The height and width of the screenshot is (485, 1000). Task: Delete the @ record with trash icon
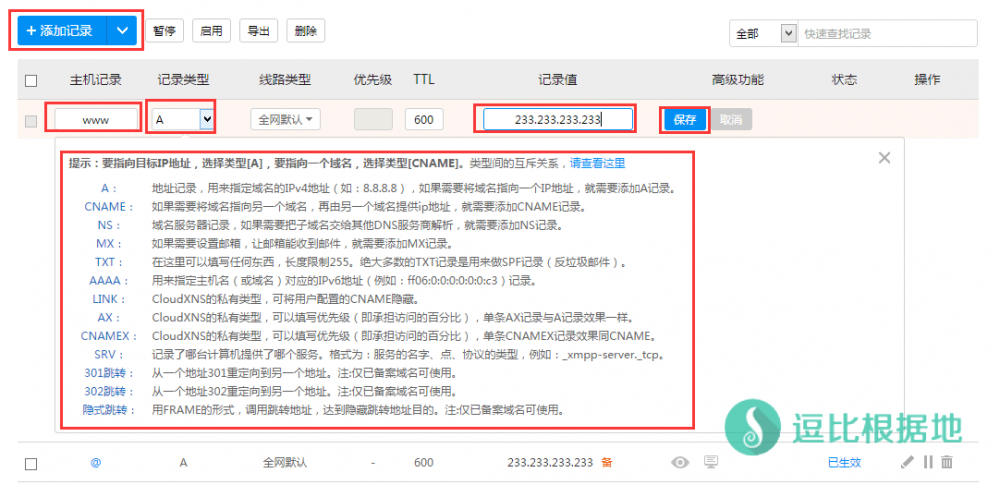point(947,462)
